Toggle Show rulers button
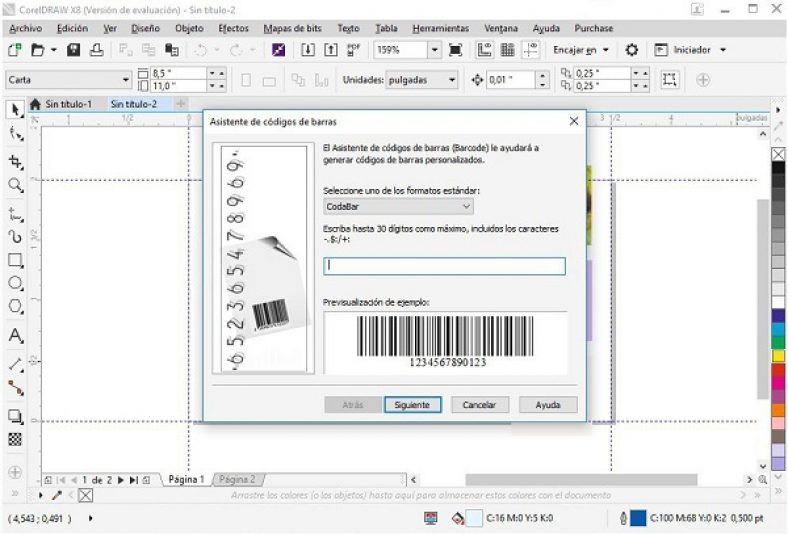 coord(484,50)
